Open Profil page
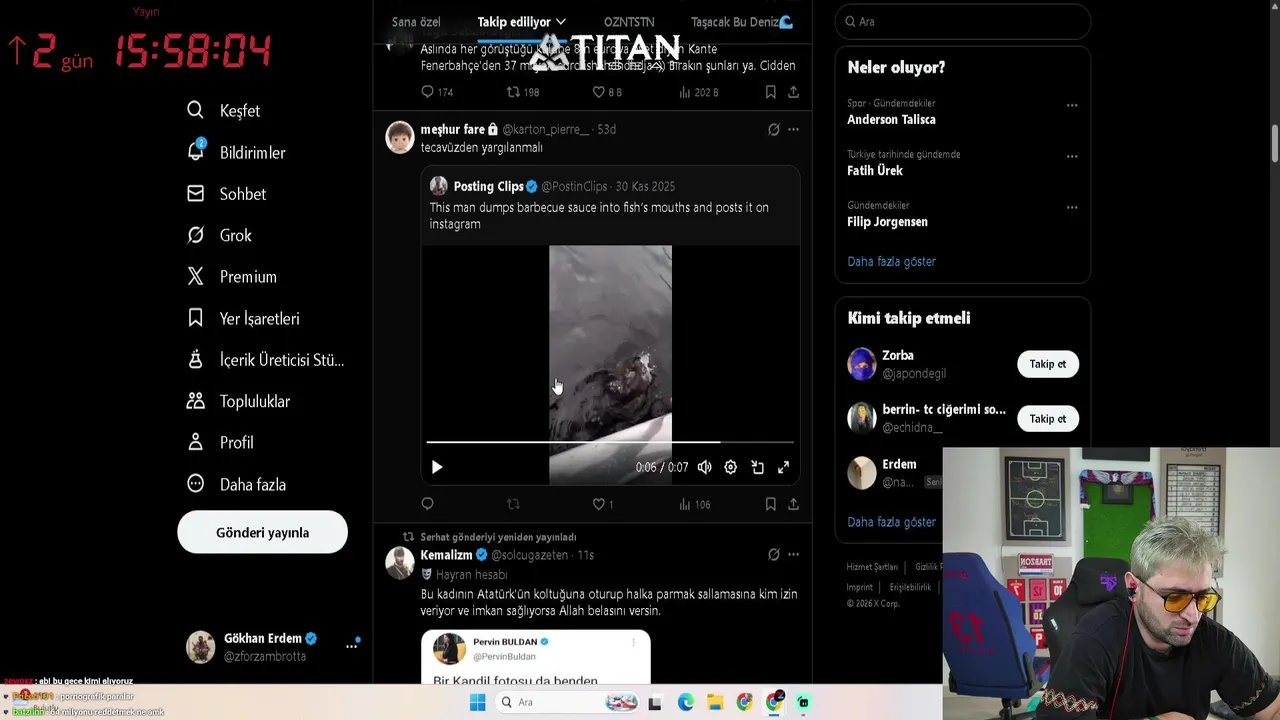The height and width of the screenshot is (720, 1280). [220, 442]
